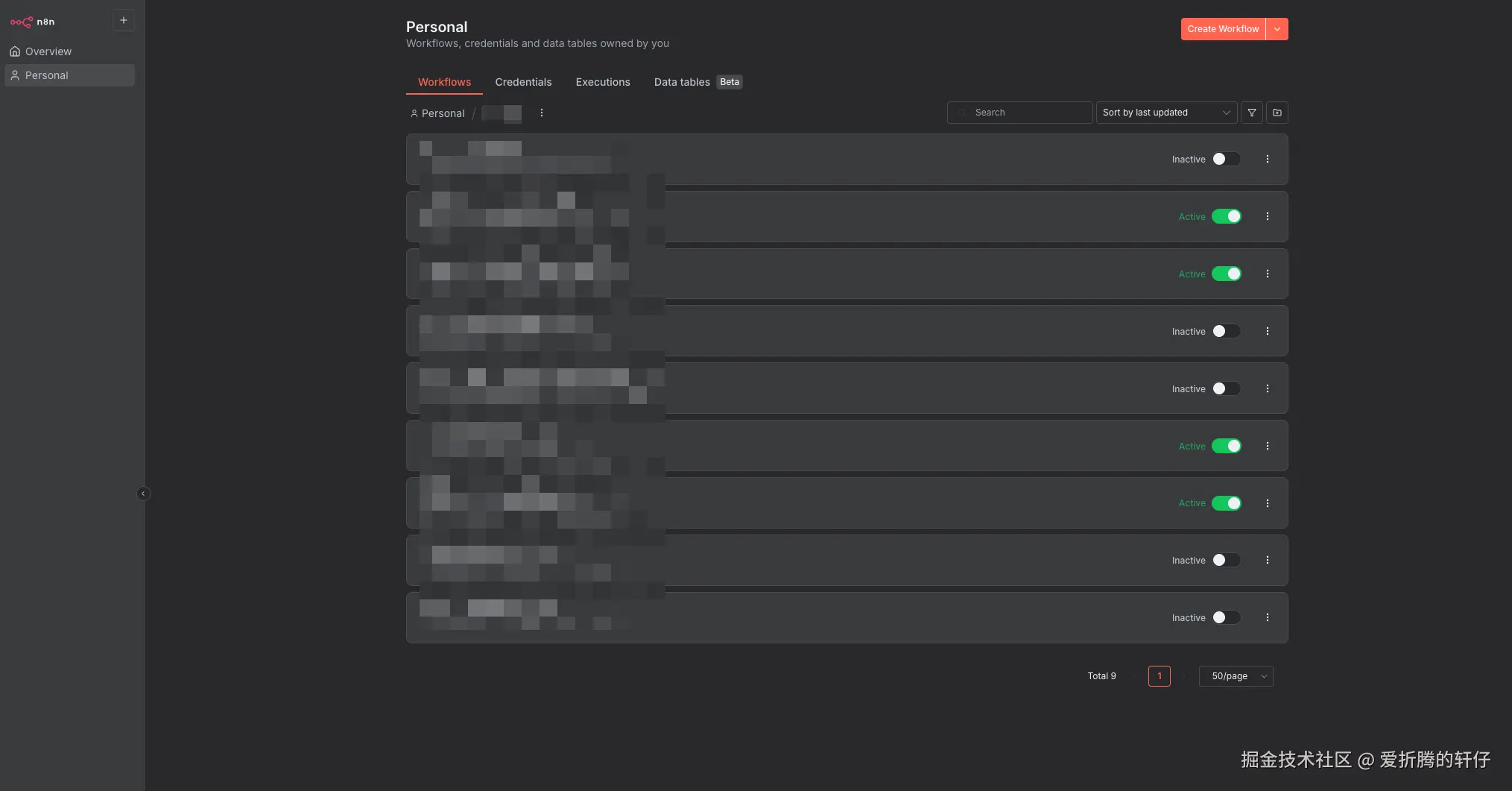Open three-dot menu of last workflow

click(1268, 617)
